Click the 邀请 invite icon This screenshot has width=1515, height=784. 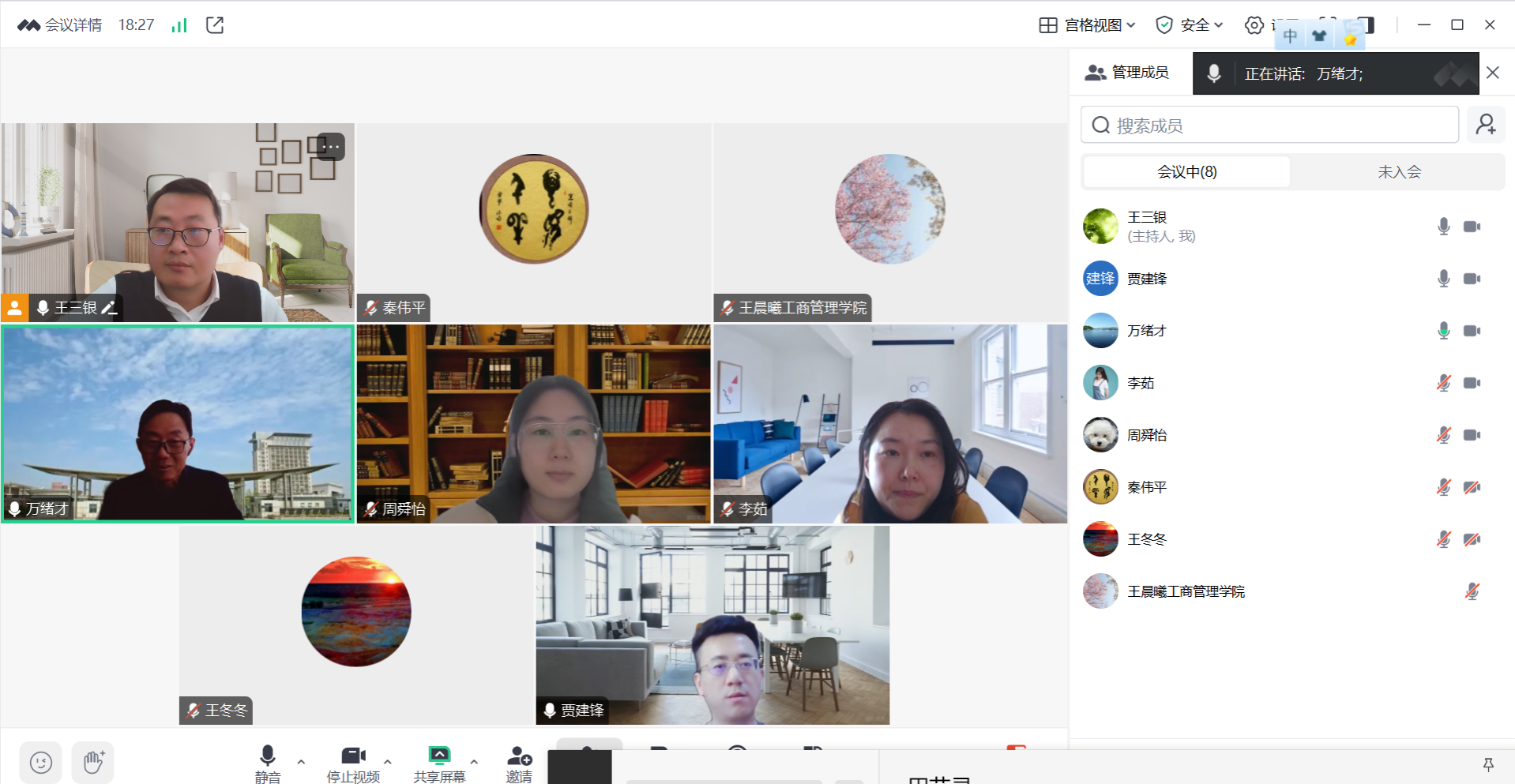tap(519, 763)
